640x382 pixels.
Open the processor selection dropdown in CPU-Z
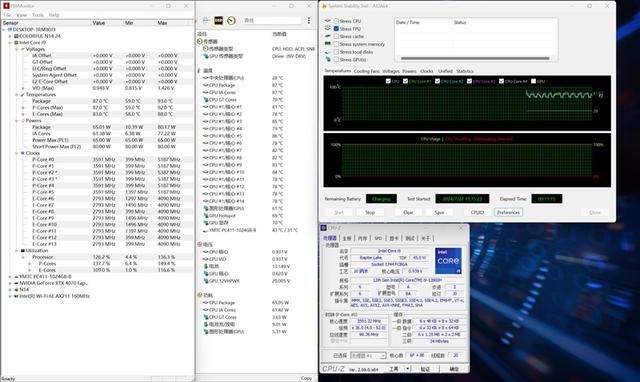(368, 356)
